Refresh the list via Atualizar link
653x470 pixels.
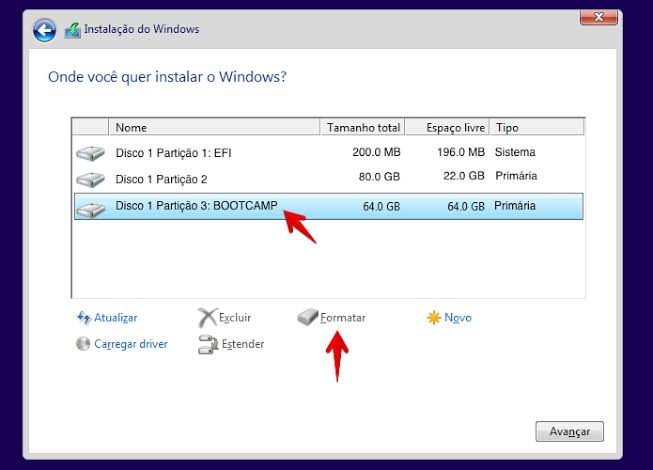(x=116, y=318)
